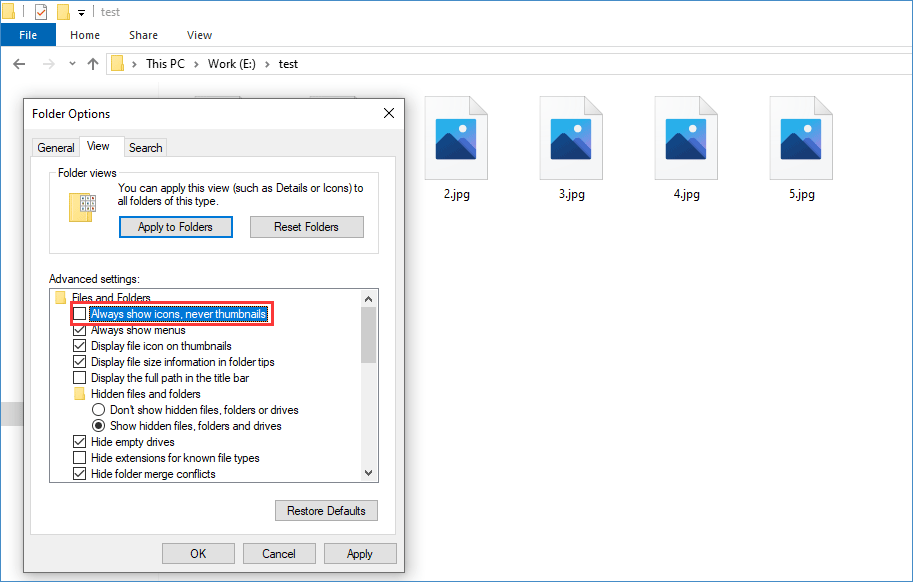Open the View ribbon tab
This screenshot has width=913, height=582.
[199, 34]
